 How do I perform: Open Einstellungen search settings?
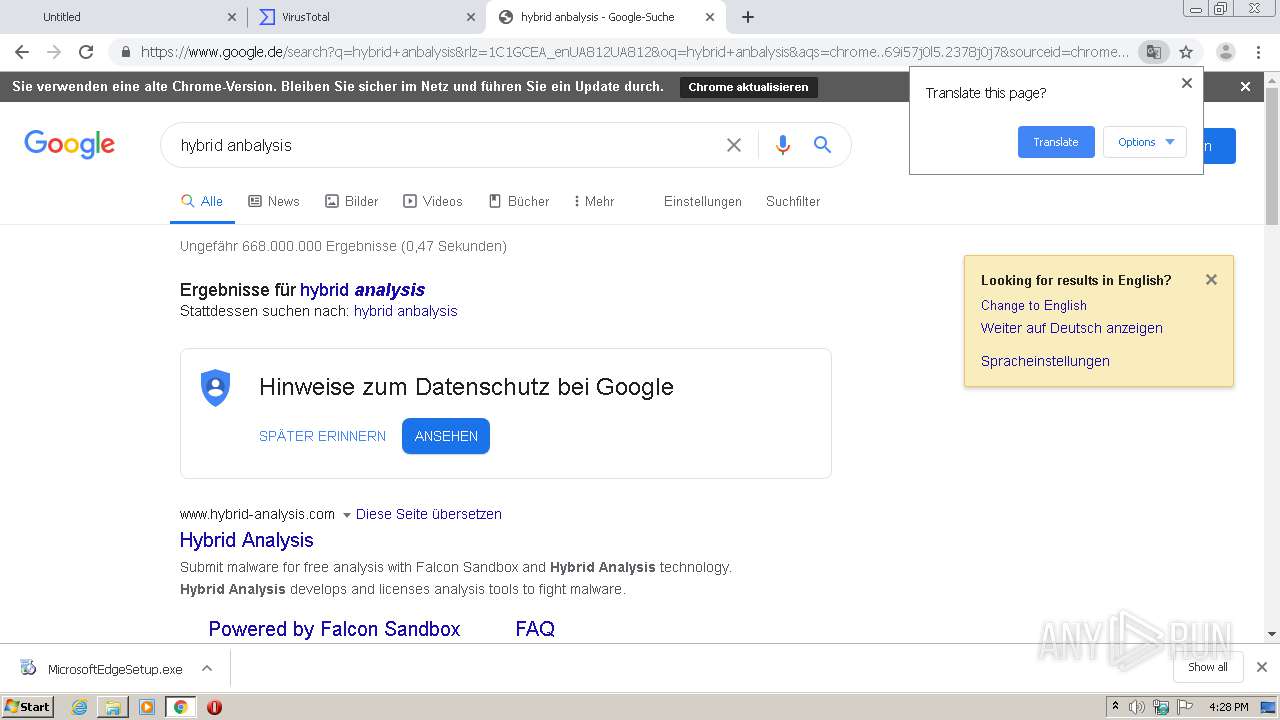point(703,201)
